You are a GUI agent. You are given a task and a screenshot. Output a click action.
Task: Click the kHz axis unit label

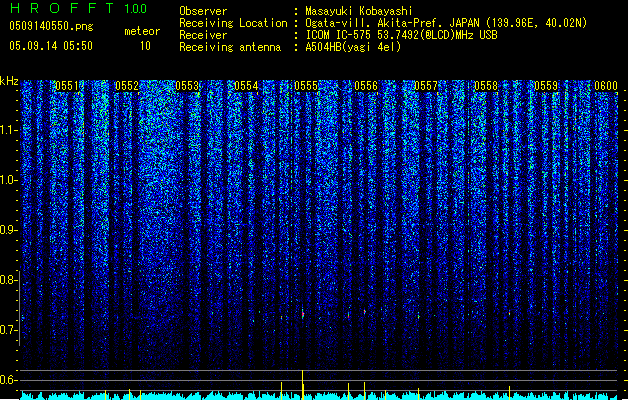pyautogui.click(x=9, y=81)
